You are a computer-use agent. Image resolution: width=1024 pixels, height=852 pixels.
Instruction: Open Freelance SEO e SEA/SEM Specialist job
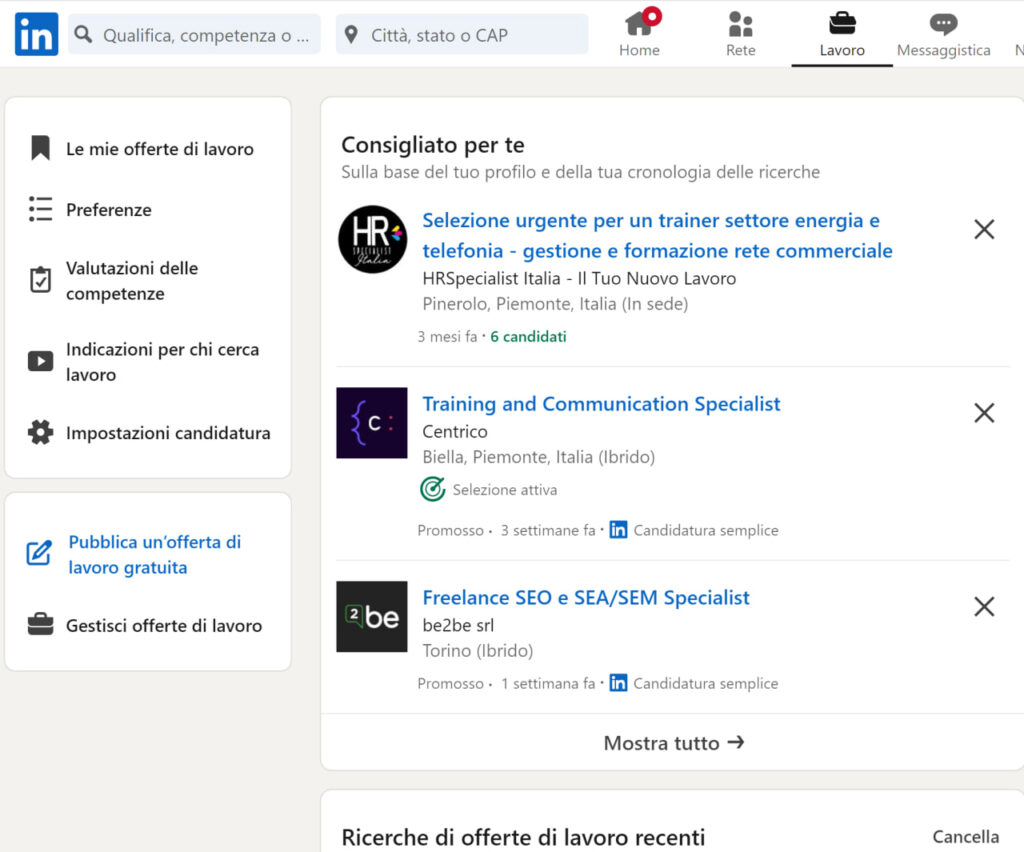(586, 597)
